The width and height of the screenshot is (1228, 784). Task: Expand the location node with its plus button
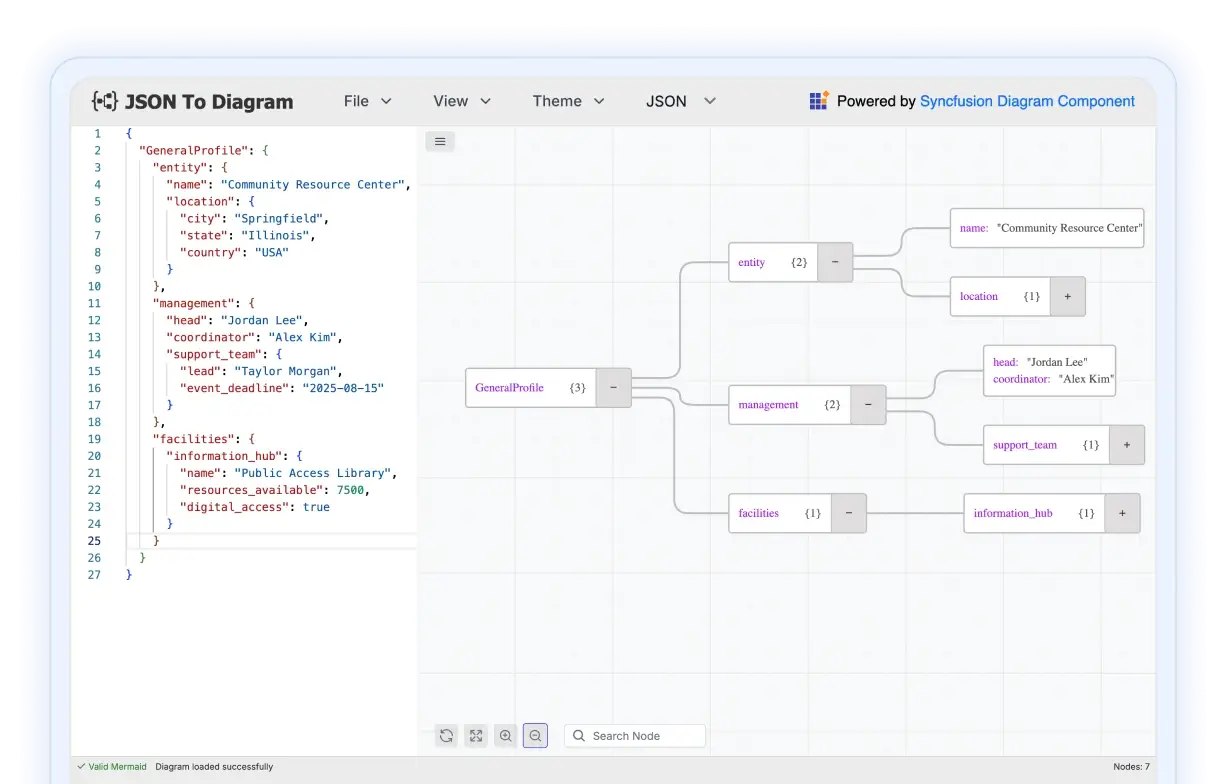1067,296
